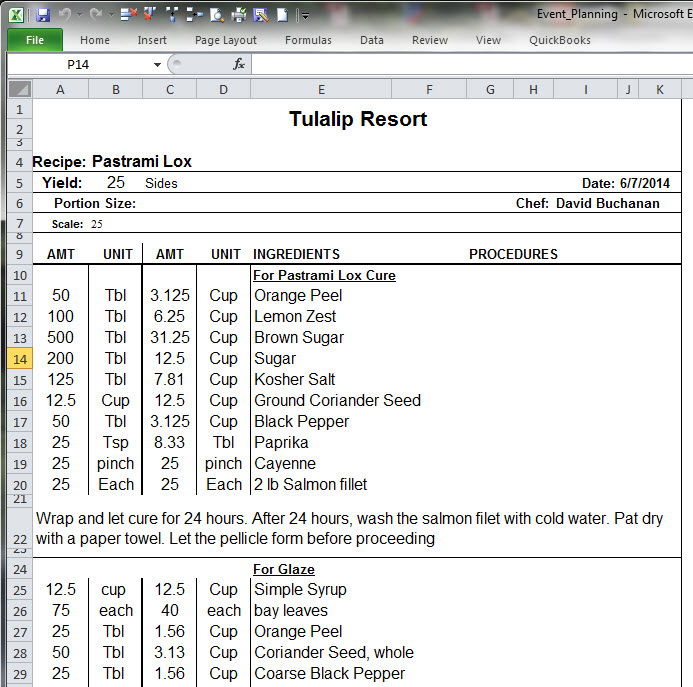The height and width of the screenshot is (687, 693).
Task: Switch to the Home ribbon tab
Action: point(95,40)
